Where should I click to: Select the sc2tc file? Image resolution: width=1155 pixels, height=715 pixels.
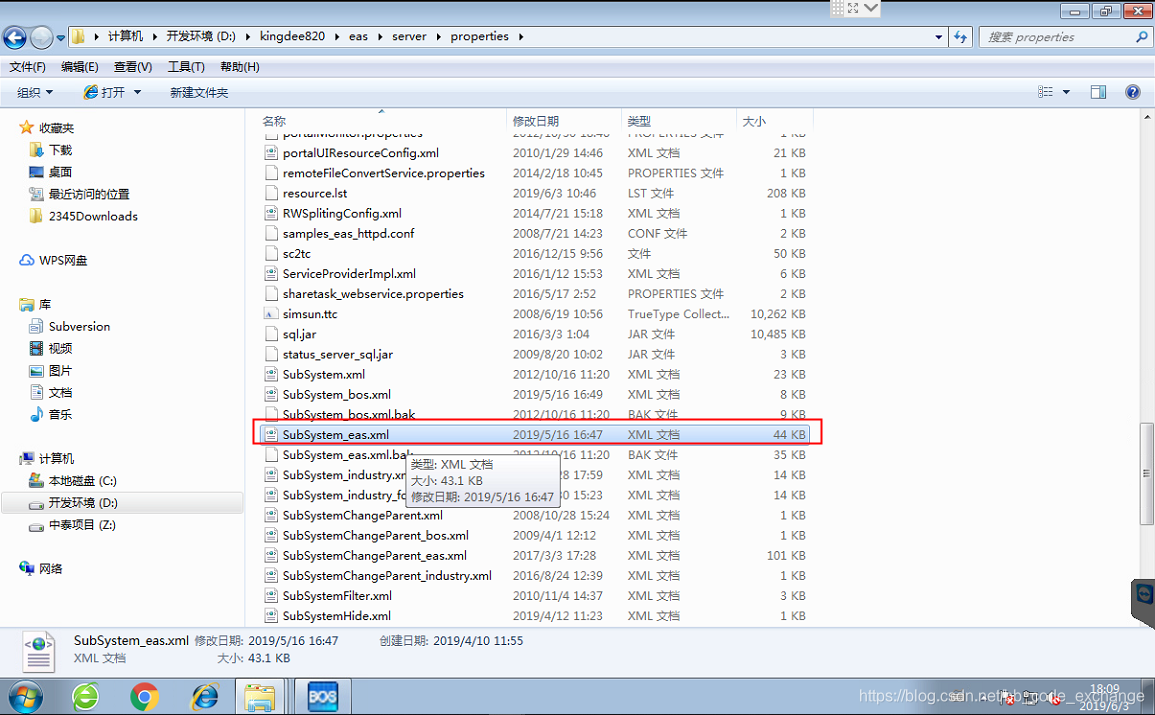point(296,254)
